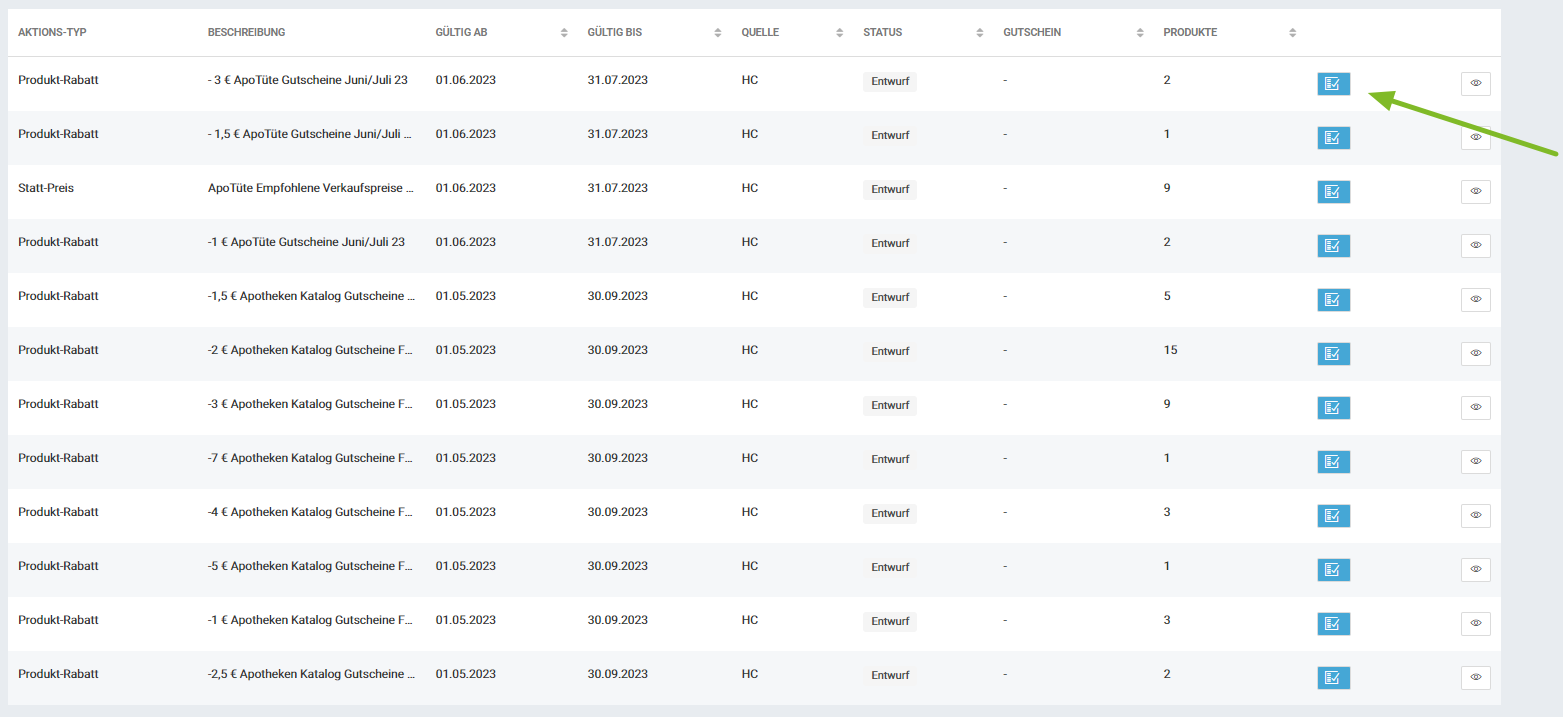Select description '-1 € ApoTüte Gutscheine Juni/Juli 23'
The width and height of the screenshot is (1563, 717).
pos(306,242)
